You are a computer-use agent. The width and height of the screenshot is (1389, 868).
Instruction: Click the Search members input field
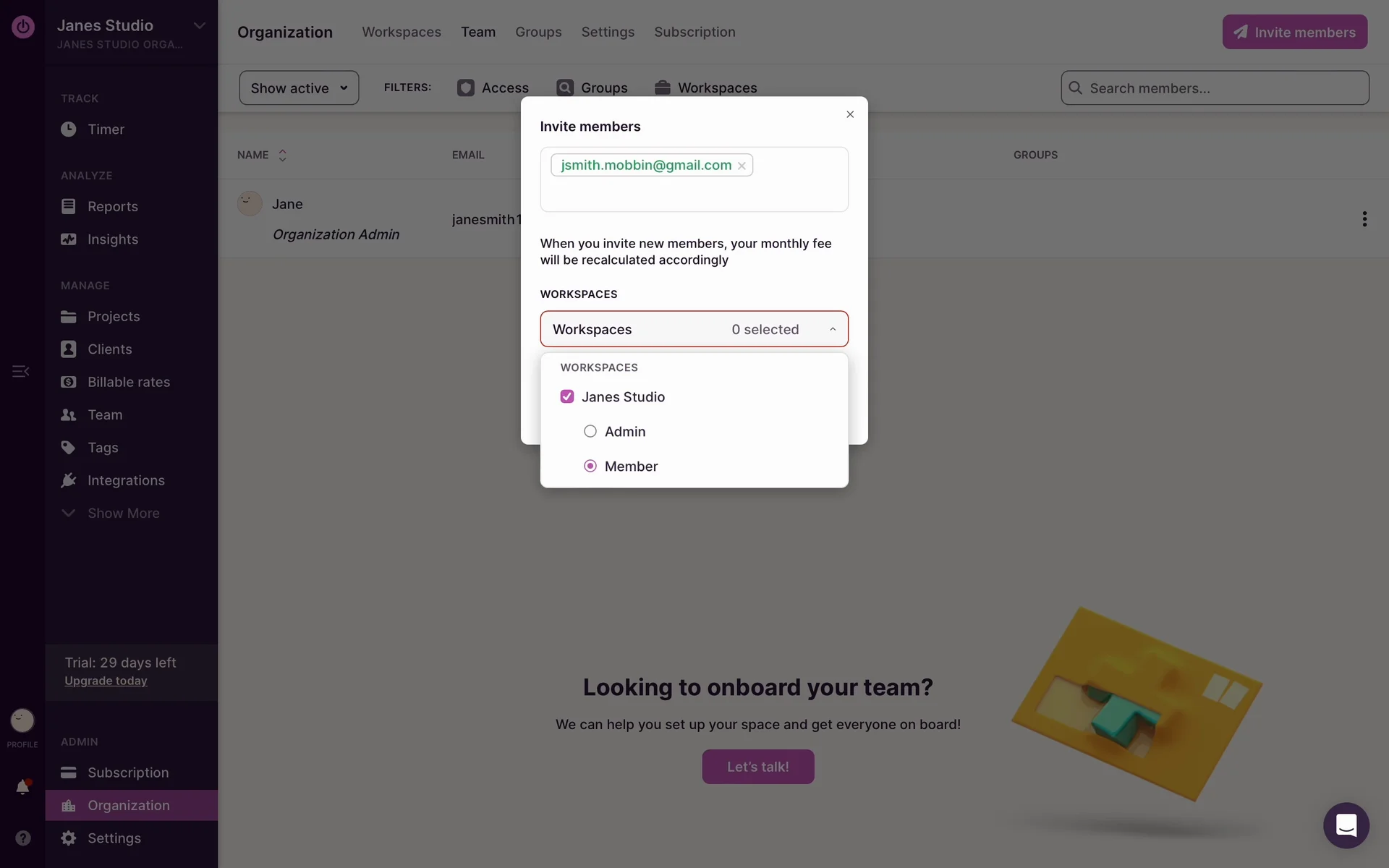pos(1223,88)
